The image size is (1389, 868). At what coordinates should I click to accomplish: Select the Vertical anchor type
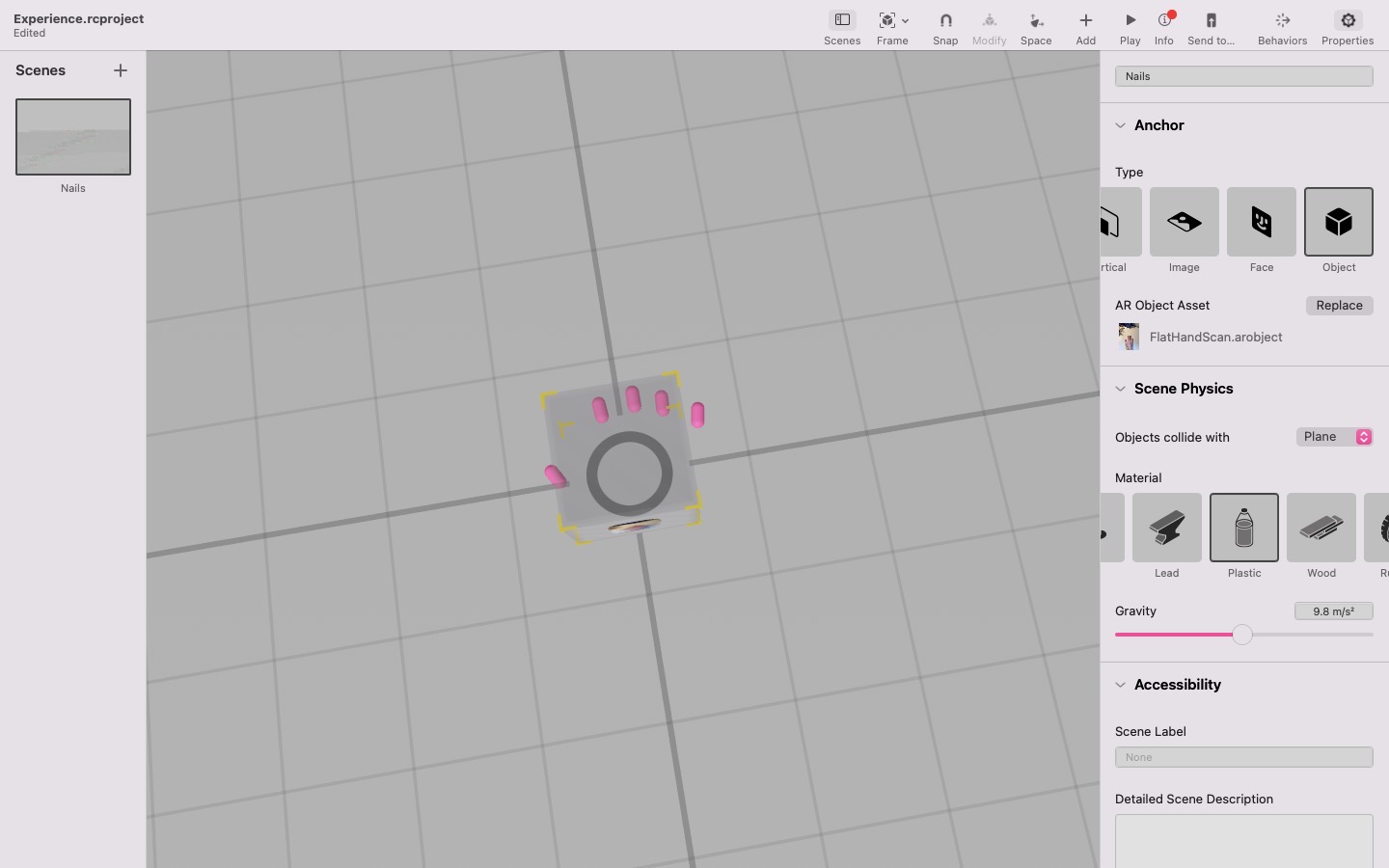(1121, 222)
